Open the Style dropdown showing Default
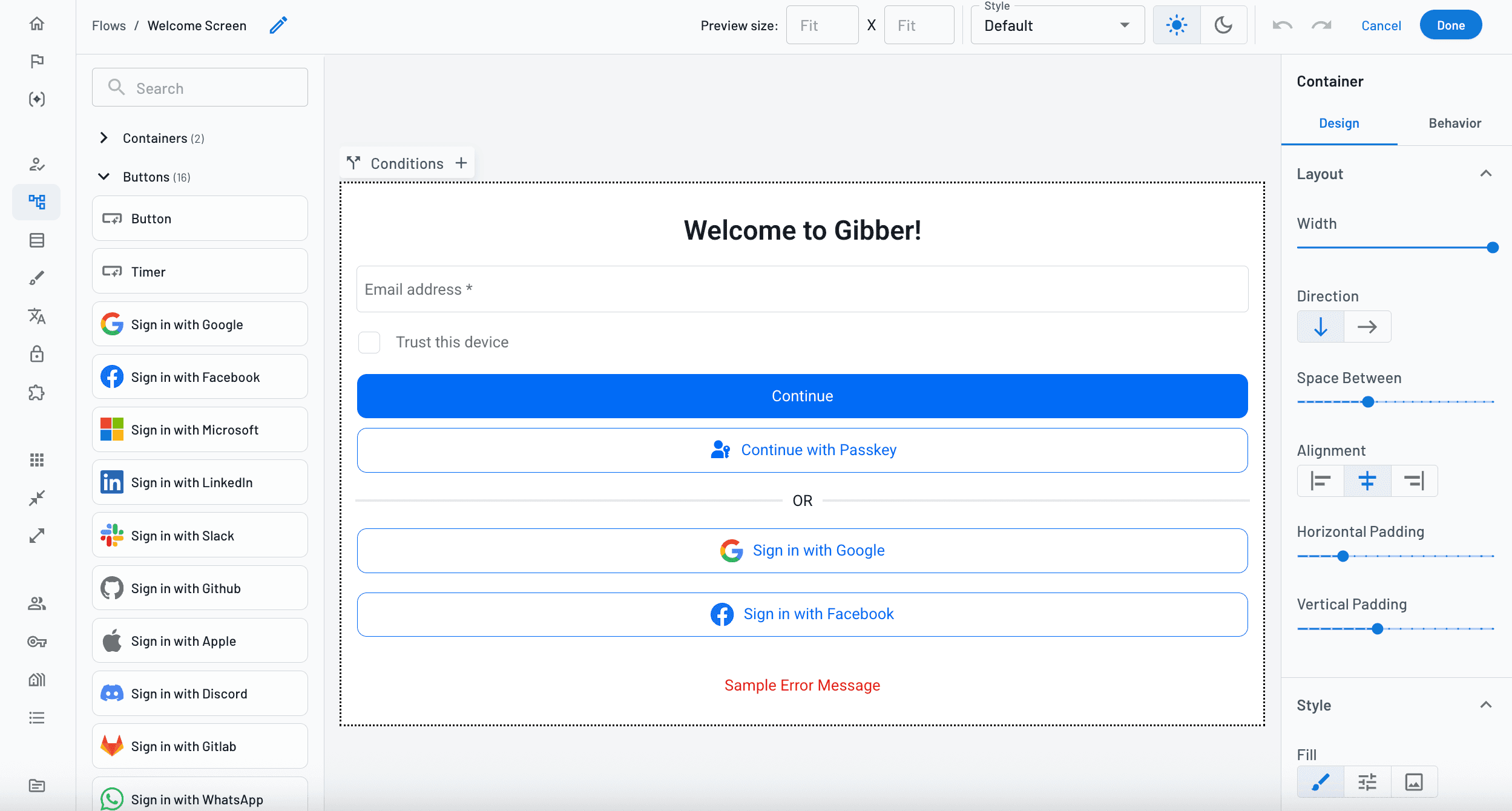 pos(1057,25)
